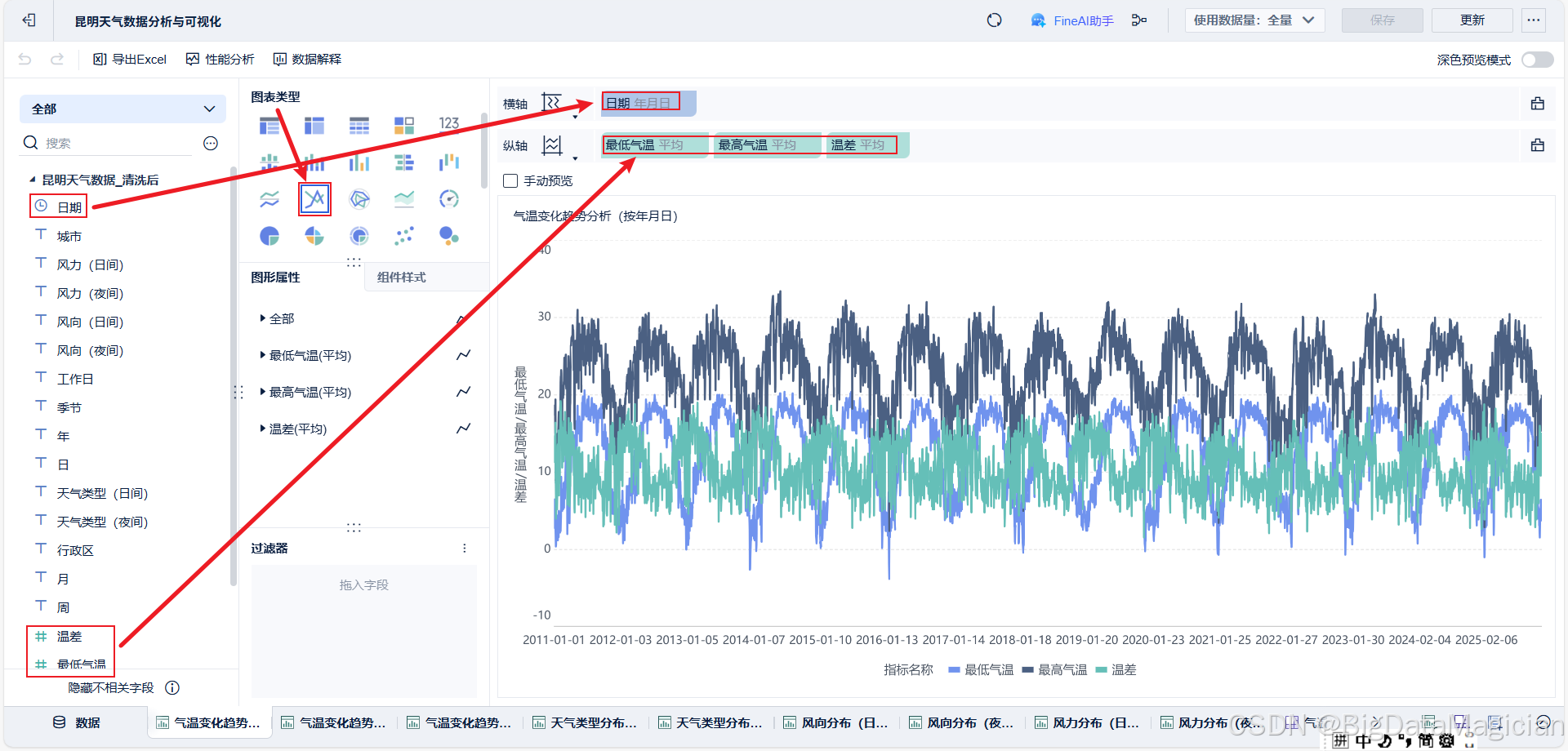Click 导出Excel in the toolbar
Viewport: 1568px width, 751px height.
click(x=130, y=59)
